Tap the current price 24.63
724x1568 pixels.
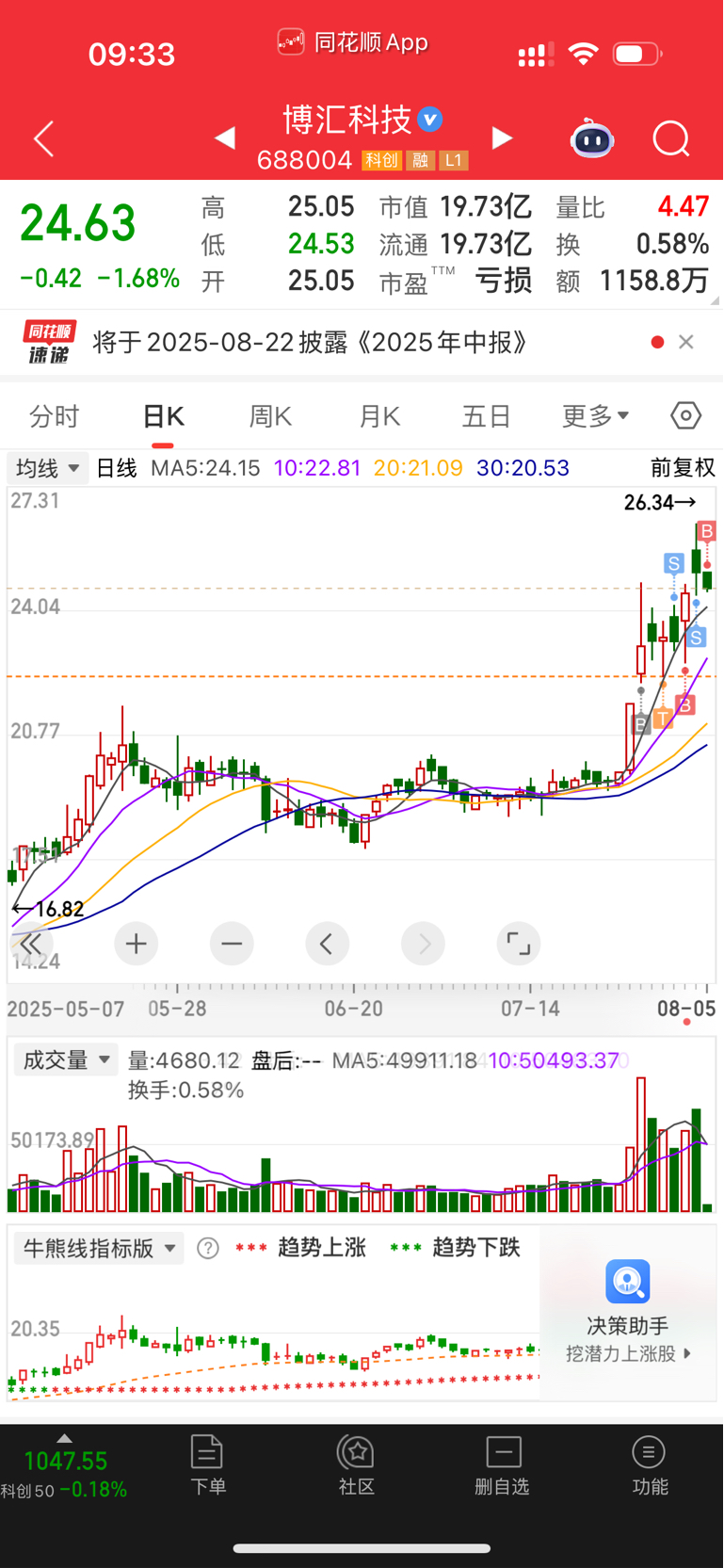(78, 223)
